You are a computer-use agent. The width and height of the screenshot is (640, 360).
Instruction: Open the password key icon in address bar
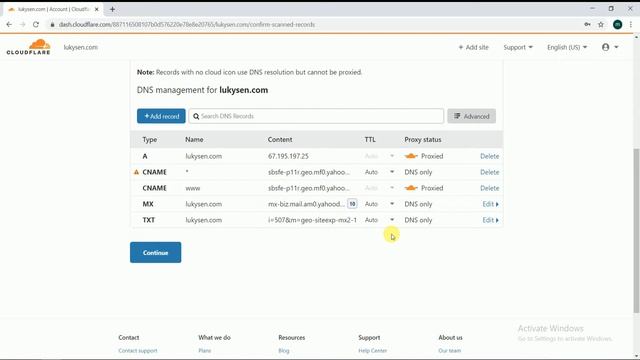click(x=587, y=24)
